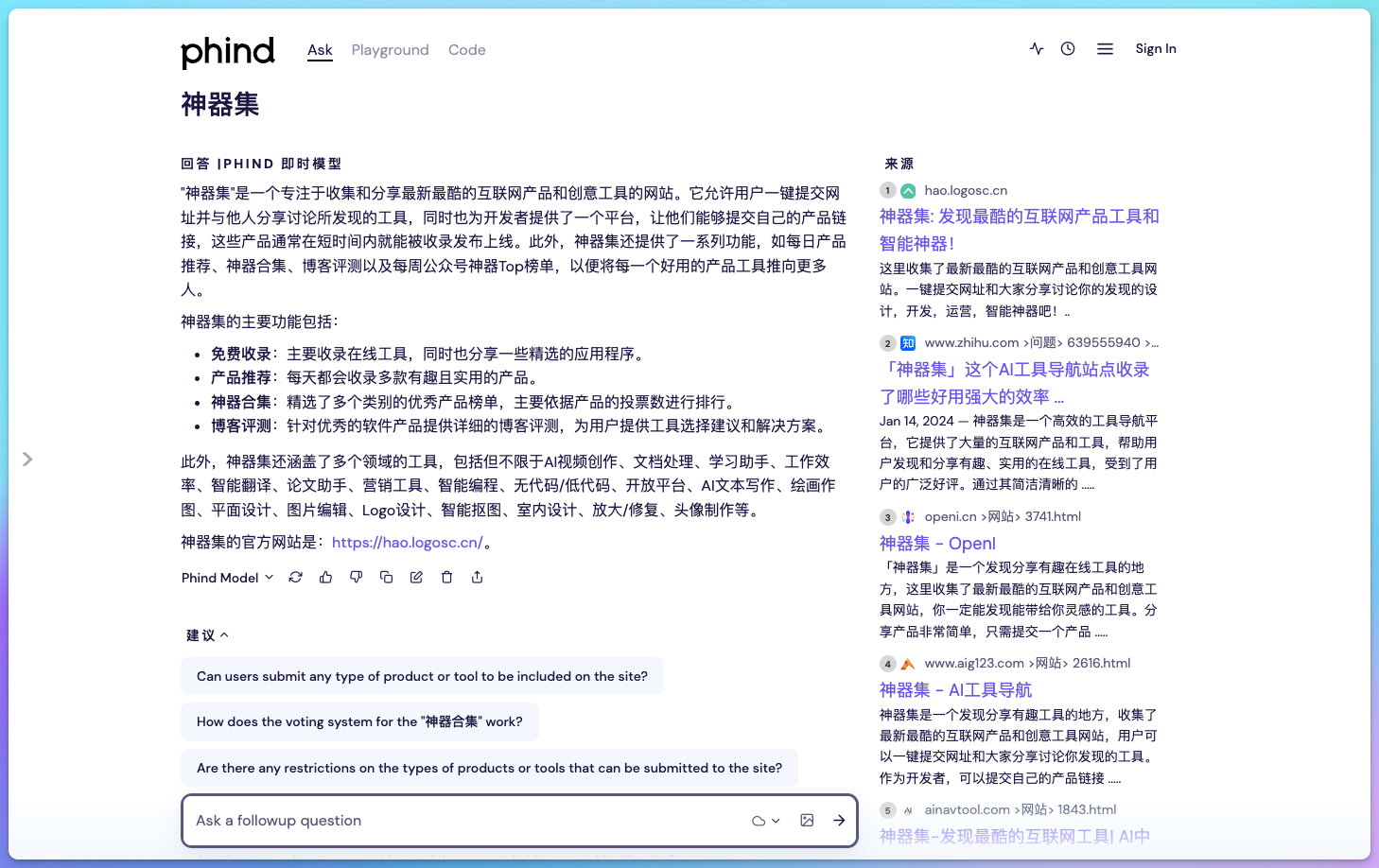Give the answer a thumbs up
1379x868 pixels.
326,577
